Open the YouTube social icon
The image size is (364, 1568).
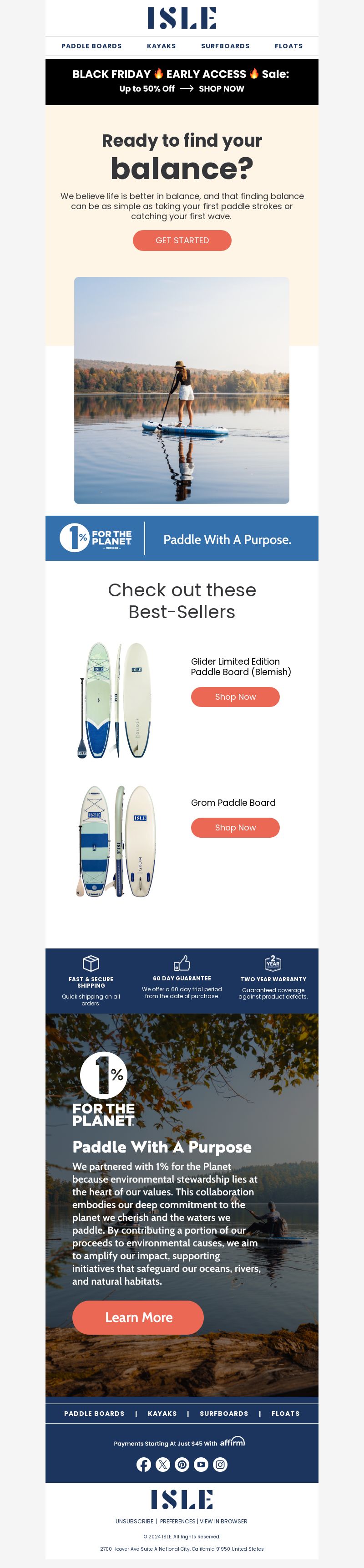[201, 1465]
